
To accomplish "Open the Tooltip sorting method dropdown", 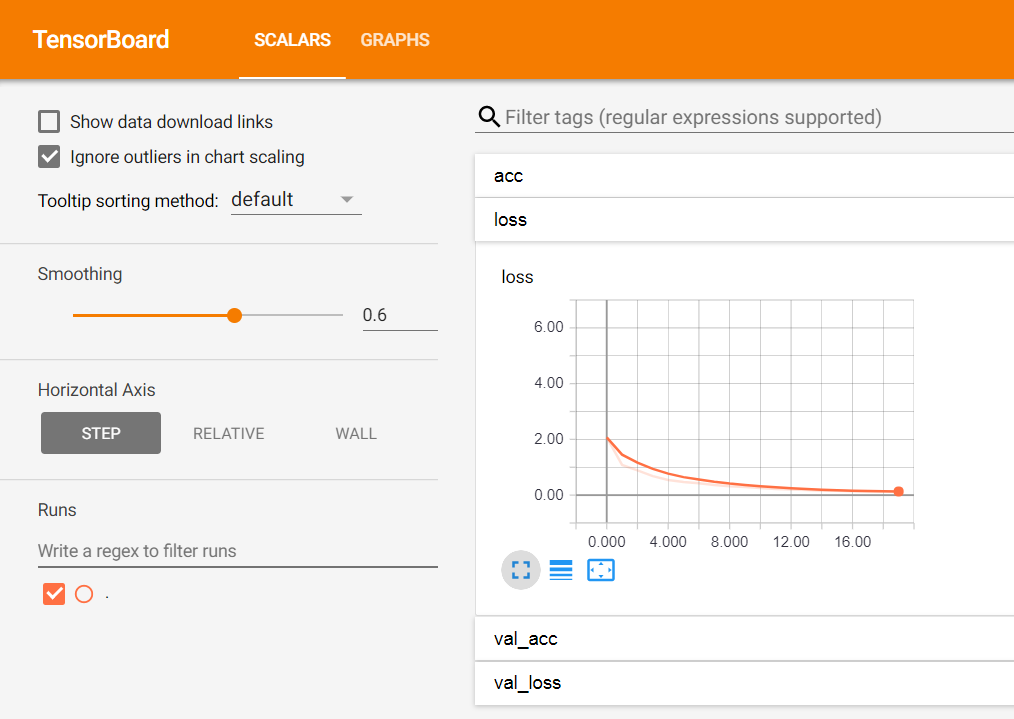I will coord(295,199).
